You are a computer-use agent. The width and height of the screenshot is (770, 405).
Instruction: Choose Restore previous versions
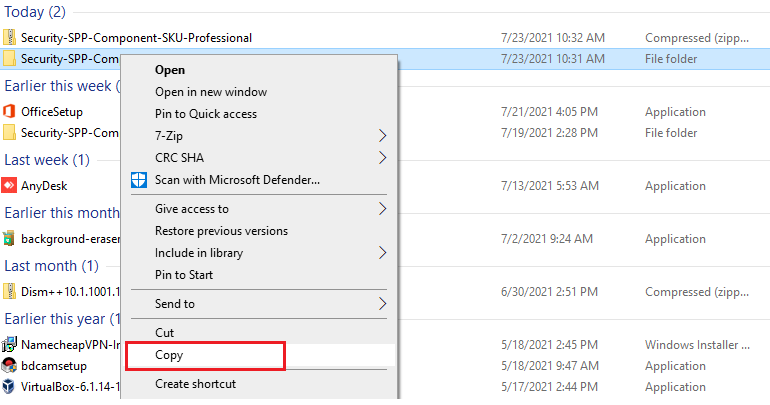coord(221,231)
